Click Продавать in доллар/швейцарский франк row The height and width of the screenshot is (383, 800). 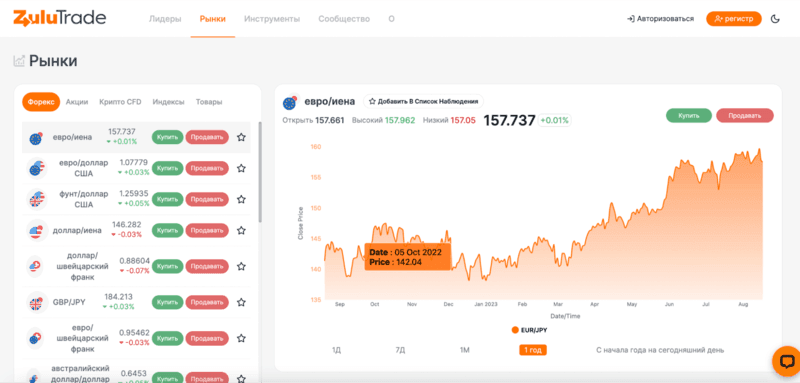(x=207, y=266)
